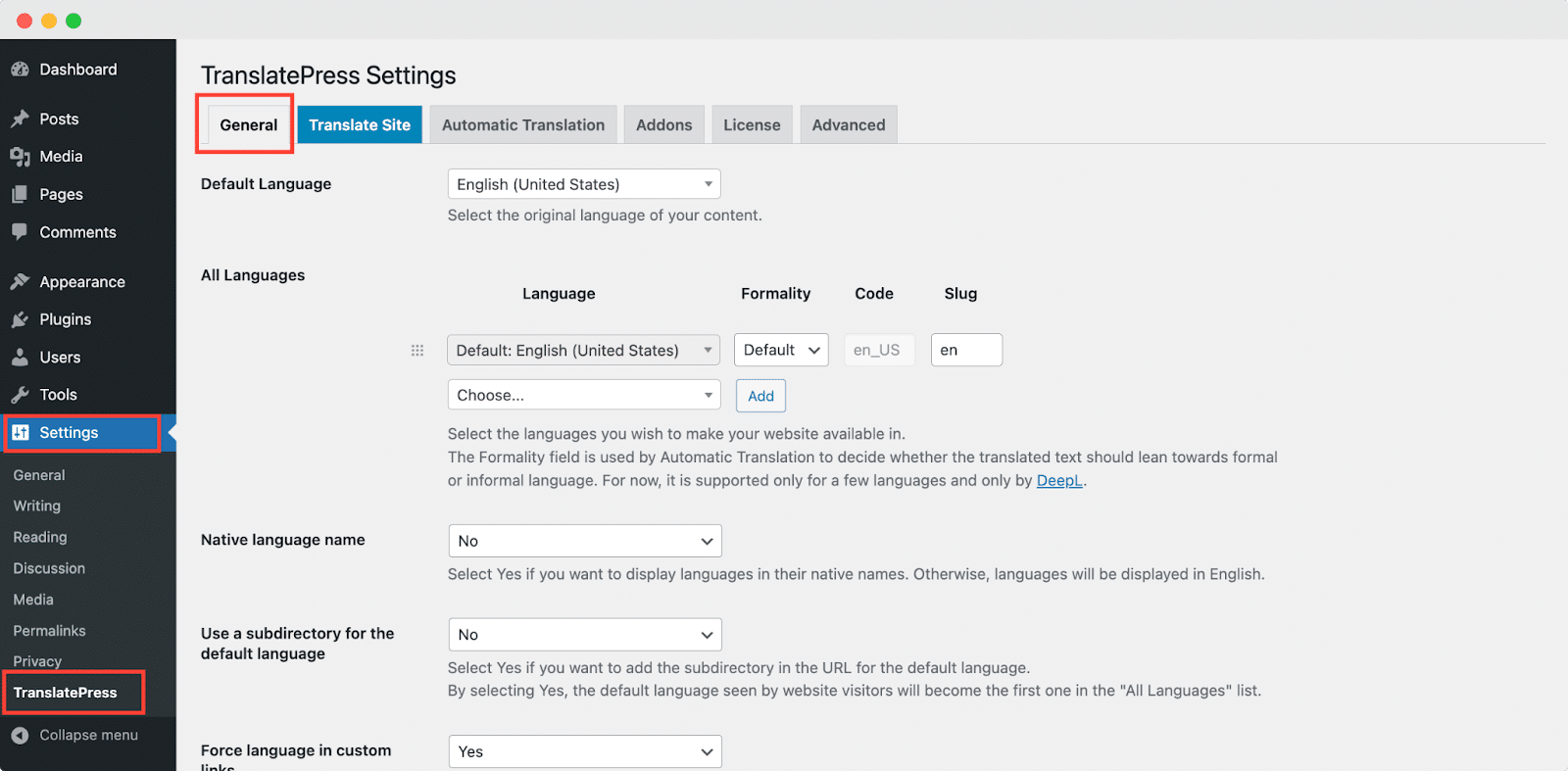Open the Native language name dropdown

tap(585, 541)
